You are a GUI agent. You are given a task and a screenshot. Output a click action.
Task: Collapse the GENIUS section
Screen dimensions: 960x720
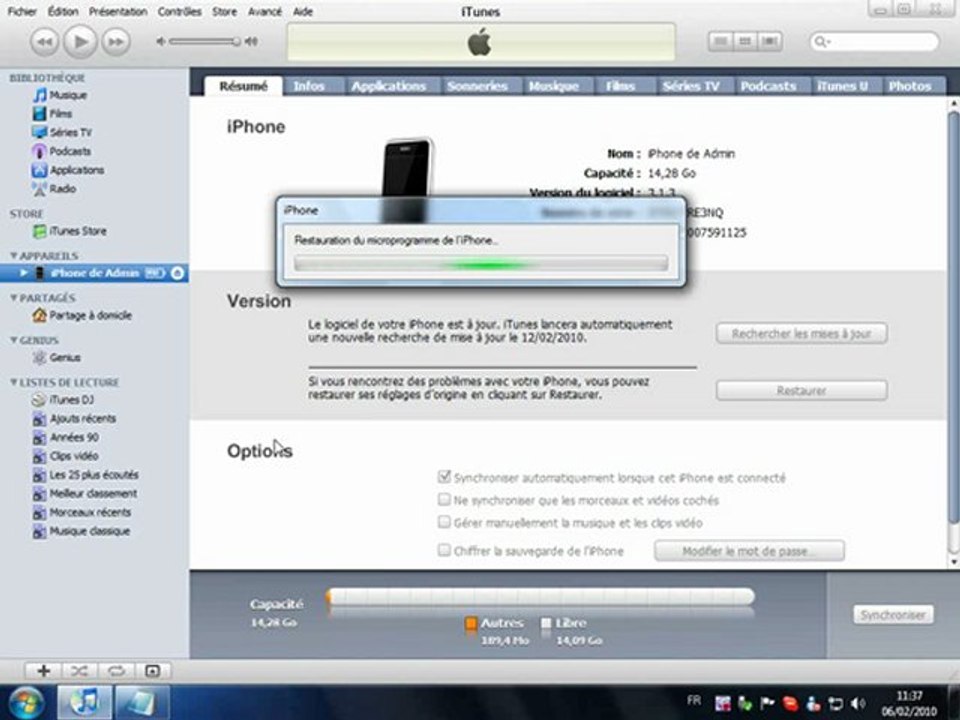coord(13,340)
